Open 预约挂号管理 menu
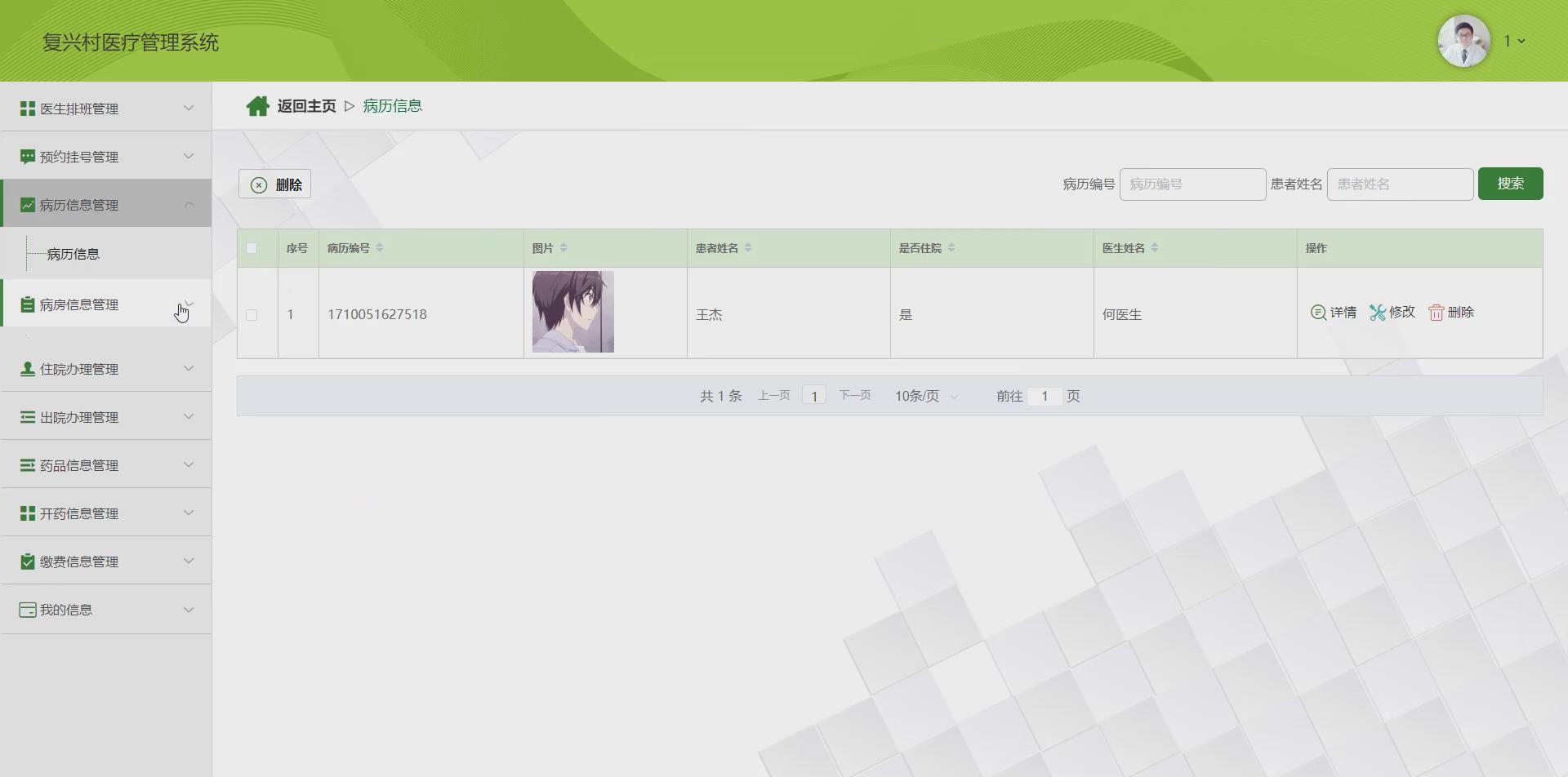Screen dimensions: 1568x777 pos(106,157)
